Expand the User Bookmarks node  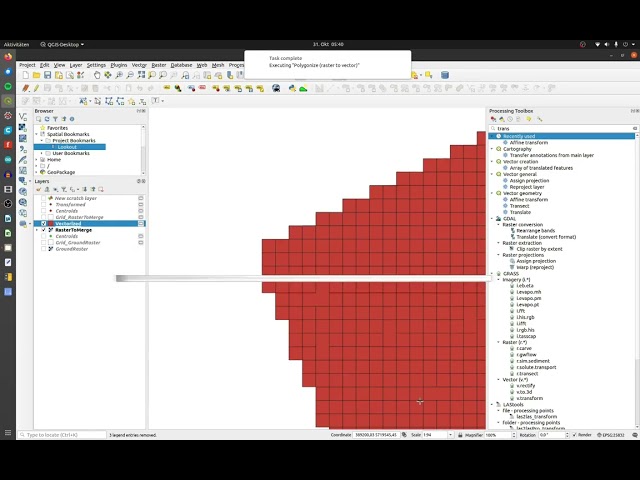point(42,153)
